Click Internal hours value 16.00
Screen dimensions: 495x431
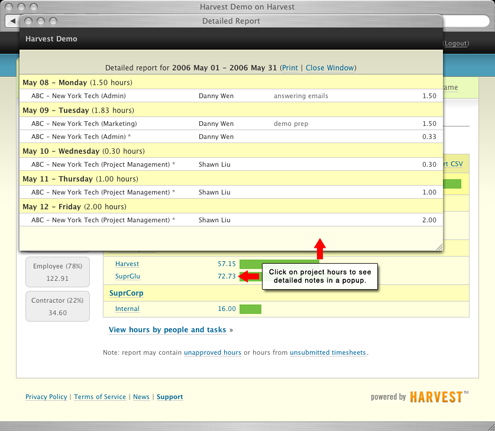pyautogui.click(x=227, y=309)
